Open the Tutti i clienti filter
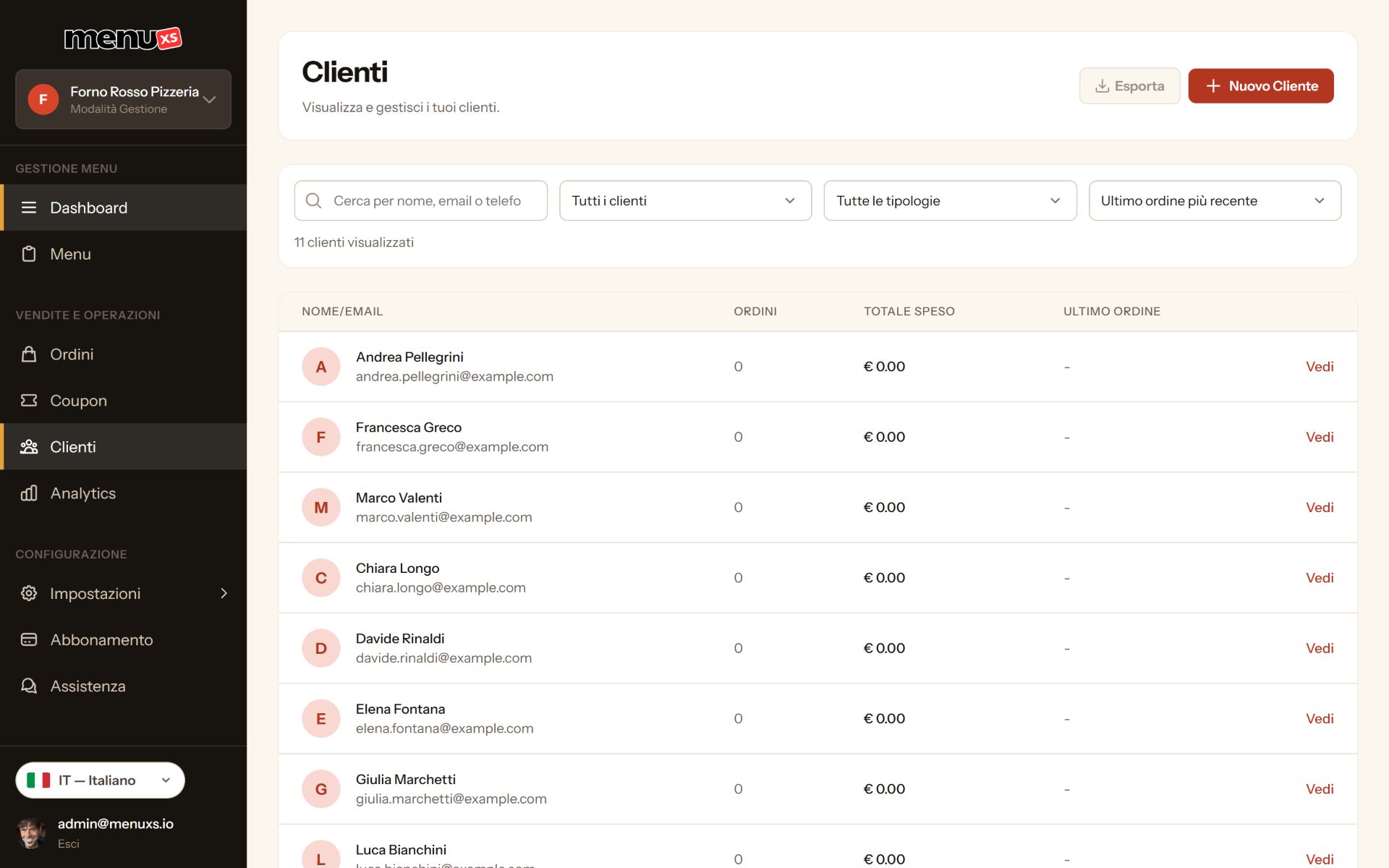1389x868 pixels. (x=685, y=200)
